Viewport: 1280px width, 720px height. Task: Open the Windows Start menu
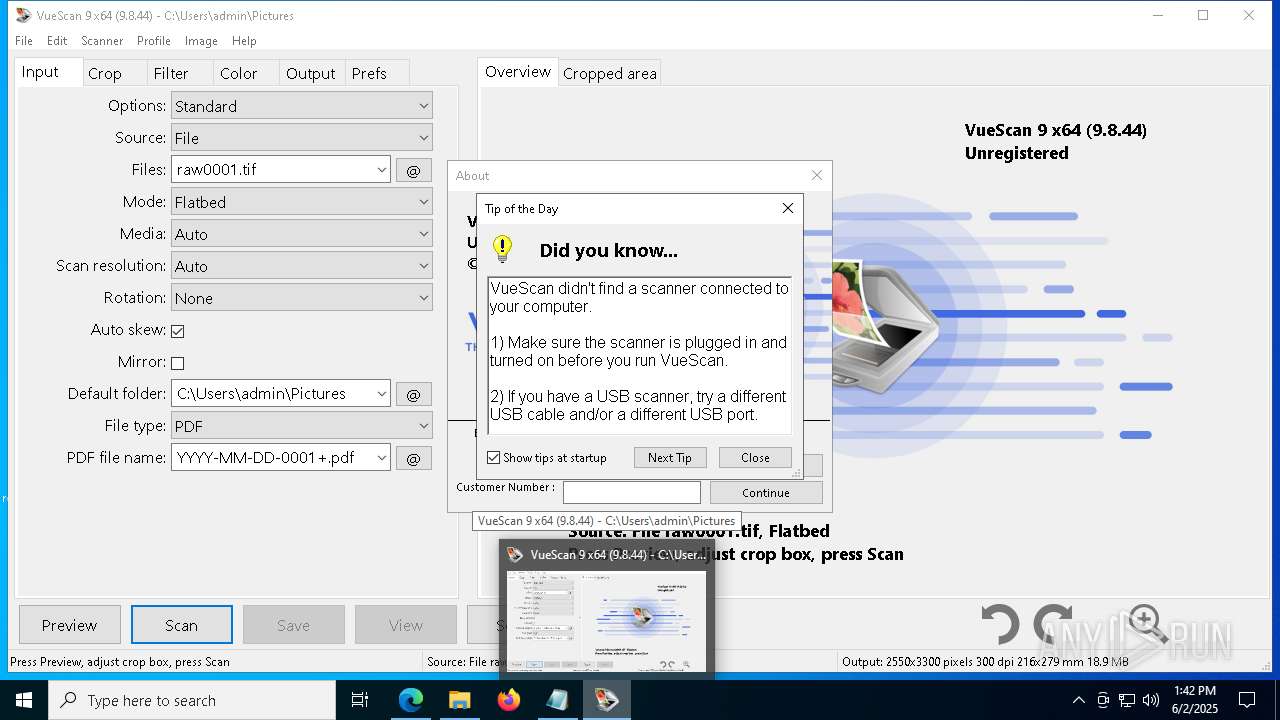(24, 700)
